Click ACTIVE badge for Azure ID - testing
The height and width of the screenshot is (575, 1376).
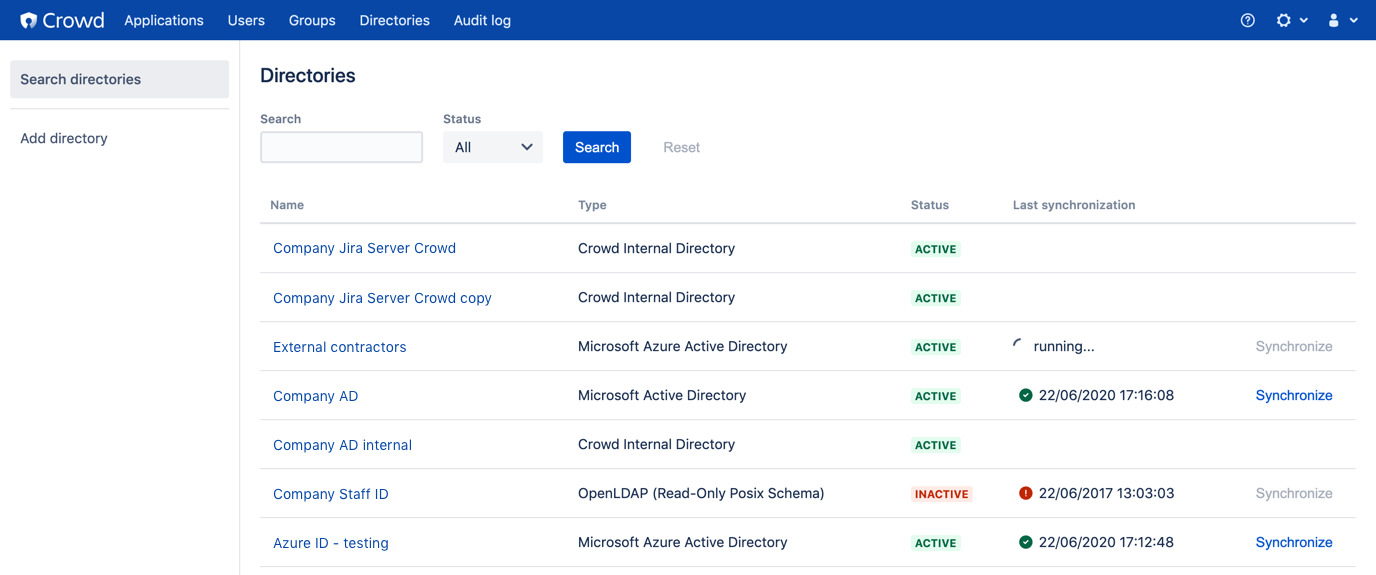(x=936, y=543)
